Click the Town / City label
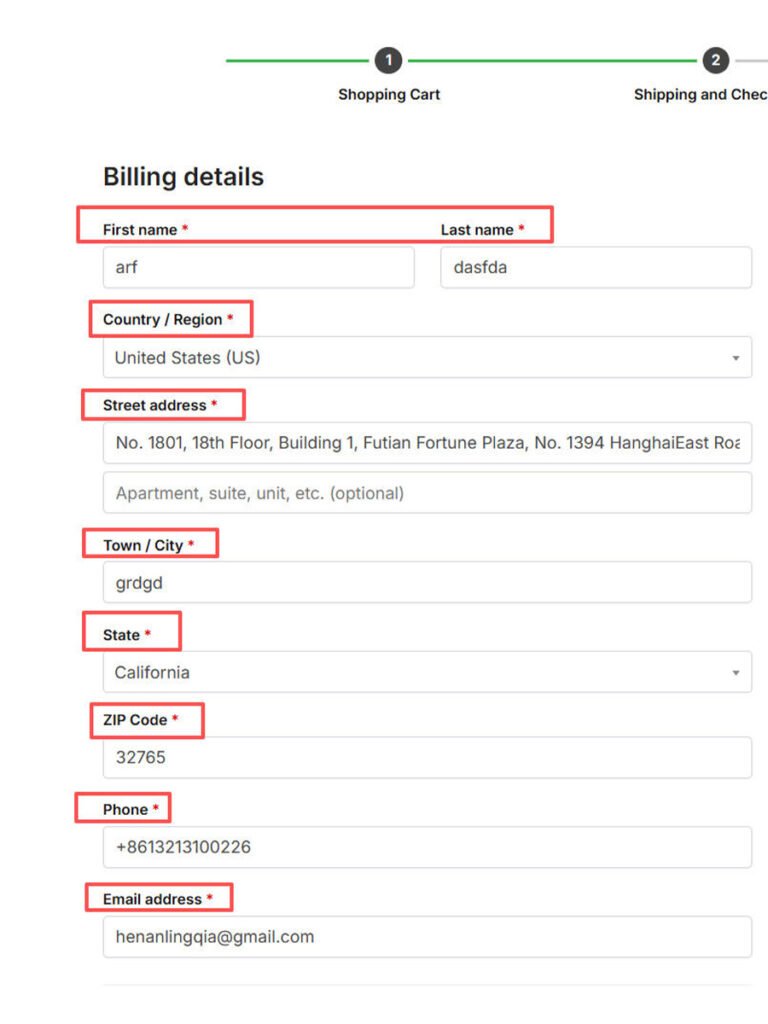The height and width of the screenshot is (1024, 768). coord(143,546)
